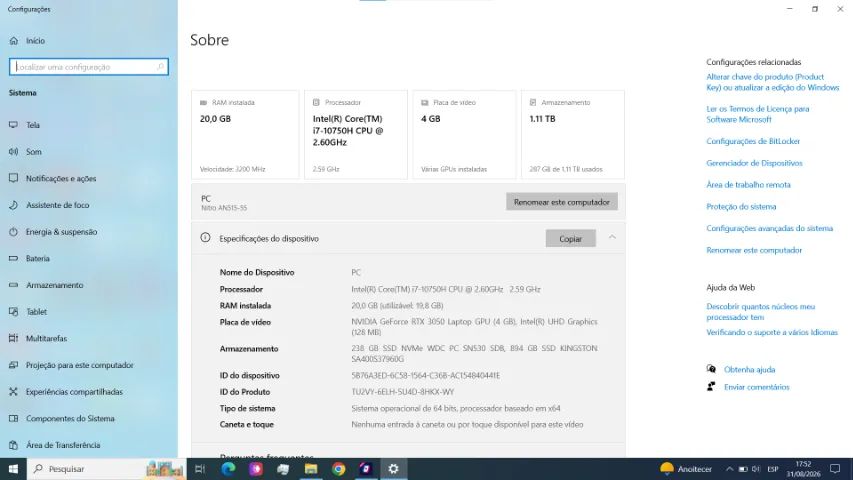
Task: Open the Placa de vídeo card
Action: (x=464, y=134)
